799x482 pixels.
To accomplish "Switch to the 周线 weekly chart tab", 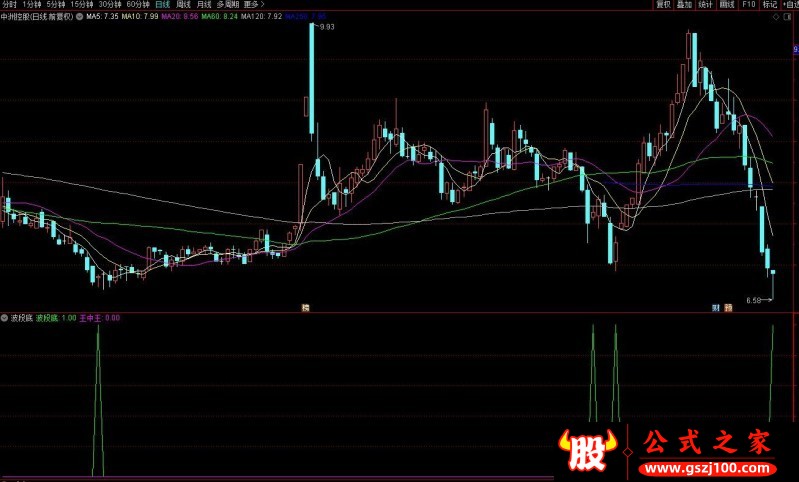I will 183,4.
